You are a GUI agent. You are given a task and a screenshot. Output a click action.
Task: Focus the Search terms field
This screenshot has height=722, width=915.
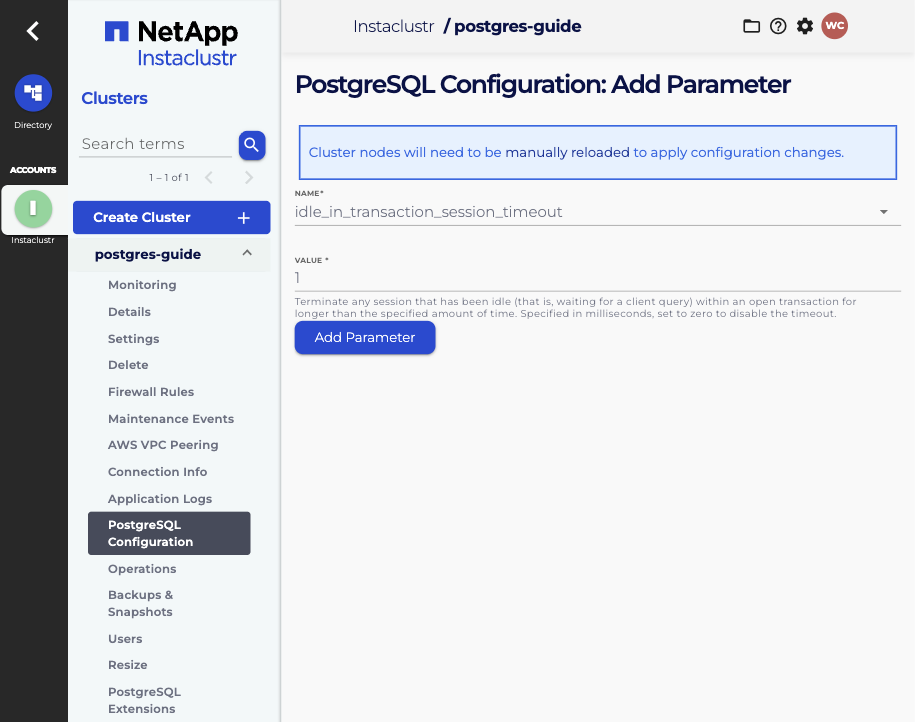point(155,144)
